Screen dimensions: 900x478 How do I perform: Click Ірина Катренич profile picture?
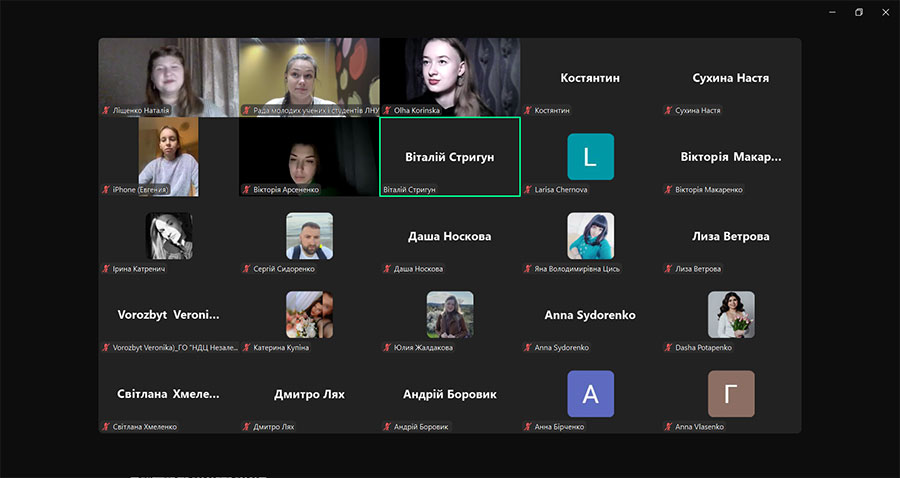[169, 236]
